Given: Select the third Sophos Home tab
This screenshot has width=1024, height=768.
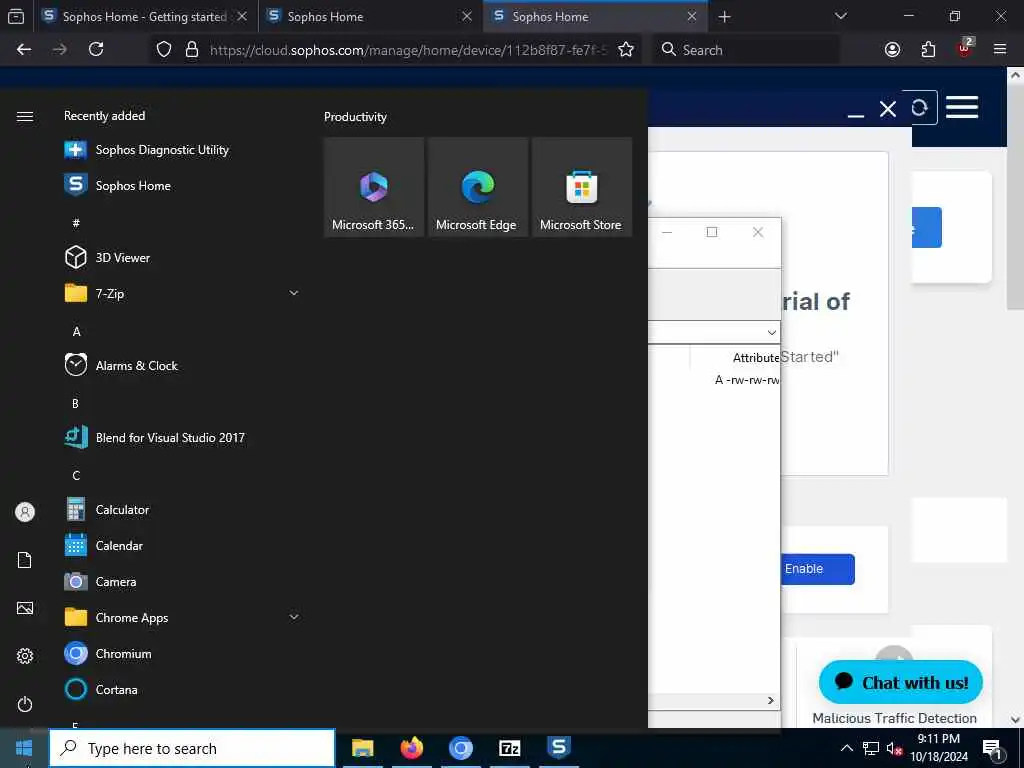Looking at the screenshot, I should coord(595,16).
